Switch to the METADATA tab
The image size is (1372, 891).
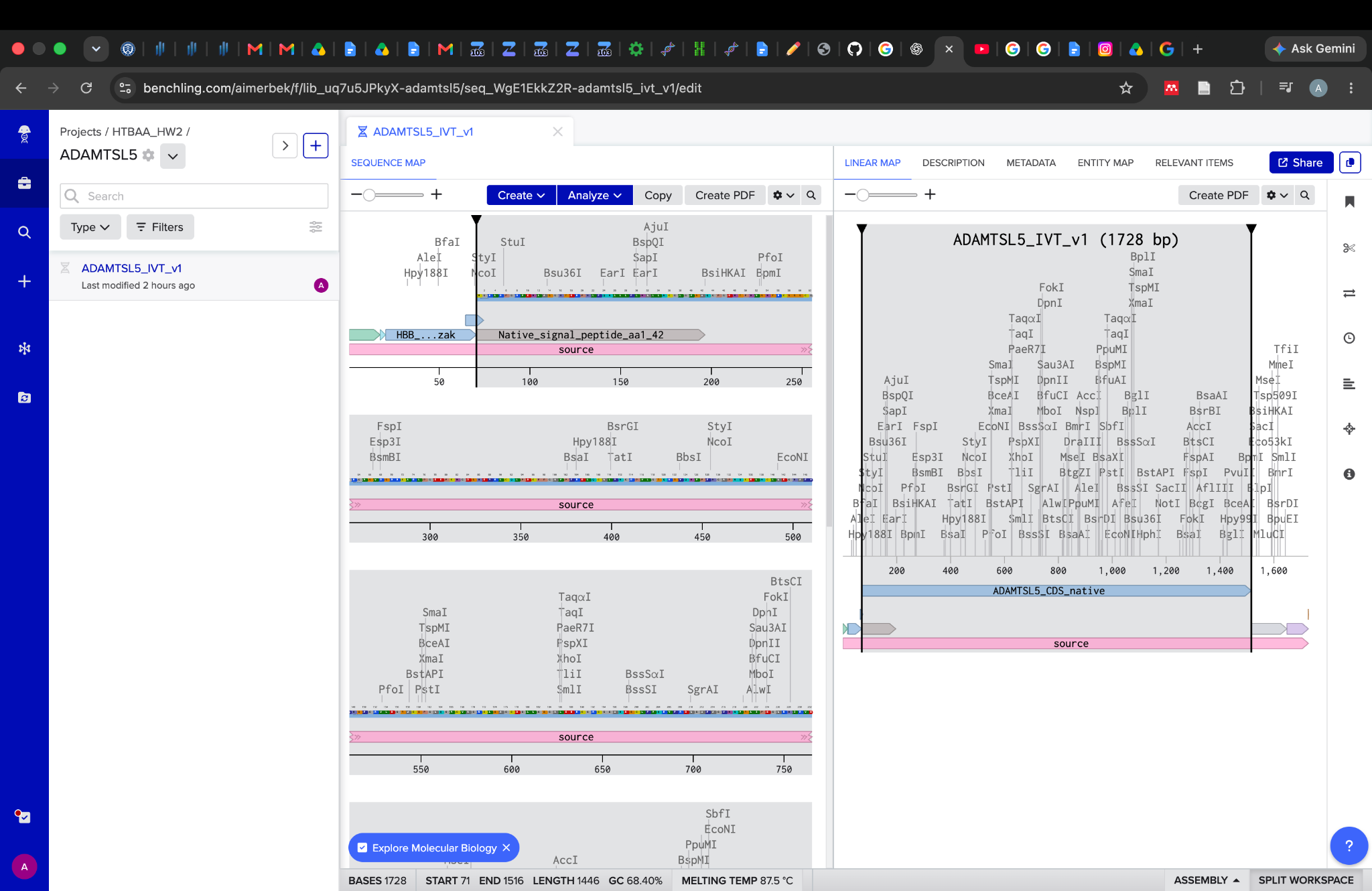(x=1031, y=163)
